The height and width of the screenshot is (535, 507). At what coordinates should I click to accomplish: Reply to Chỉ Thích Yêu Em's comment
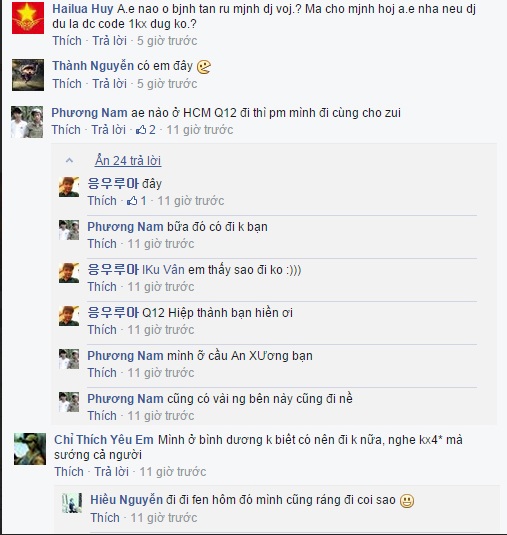(111, 472)
